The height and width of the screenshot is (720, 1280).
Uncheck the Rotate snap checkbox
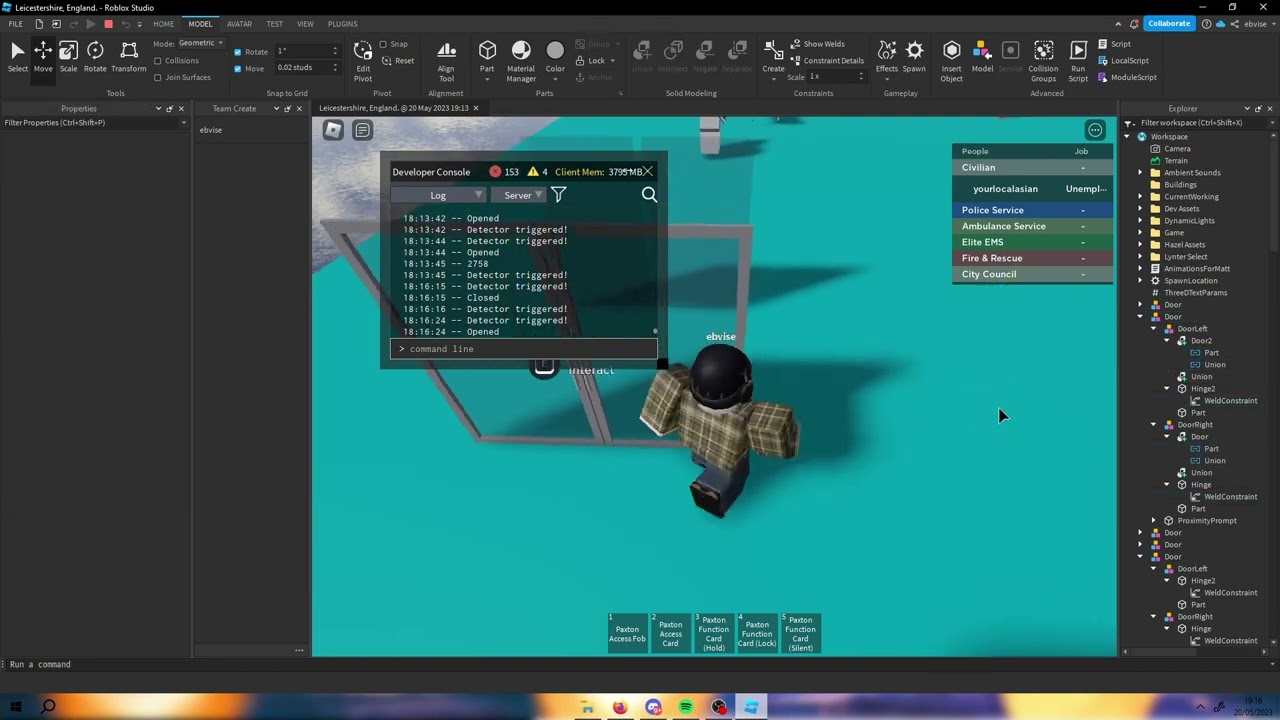pos(237,52)
